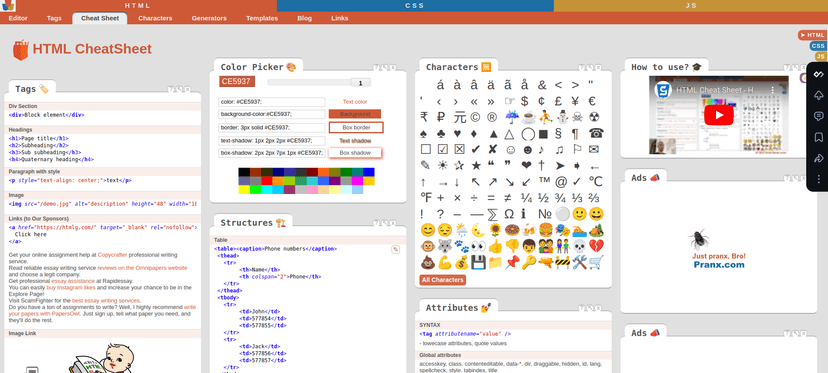Click the thumbs down emoji character

[512, 246]
